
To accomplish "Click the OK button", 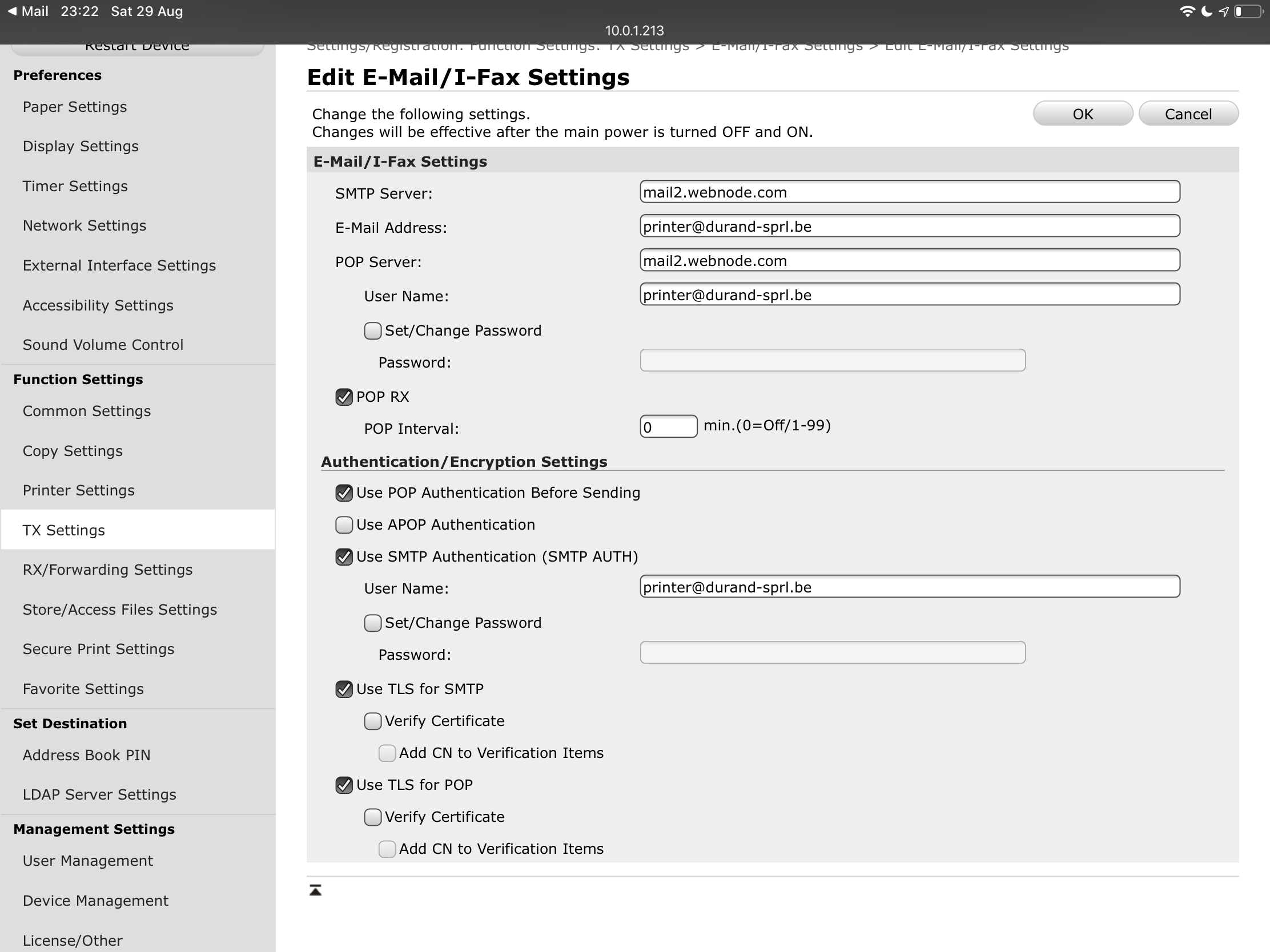I will click(x=1082, y=114).
